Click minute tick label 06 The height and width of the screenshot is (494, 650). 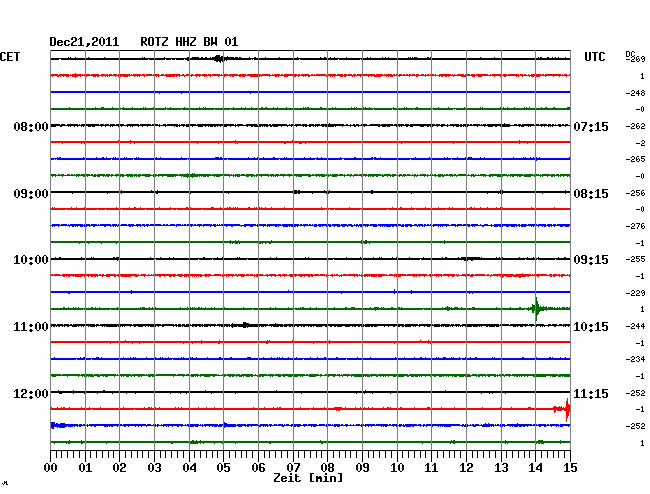click(x=258, y=468)
